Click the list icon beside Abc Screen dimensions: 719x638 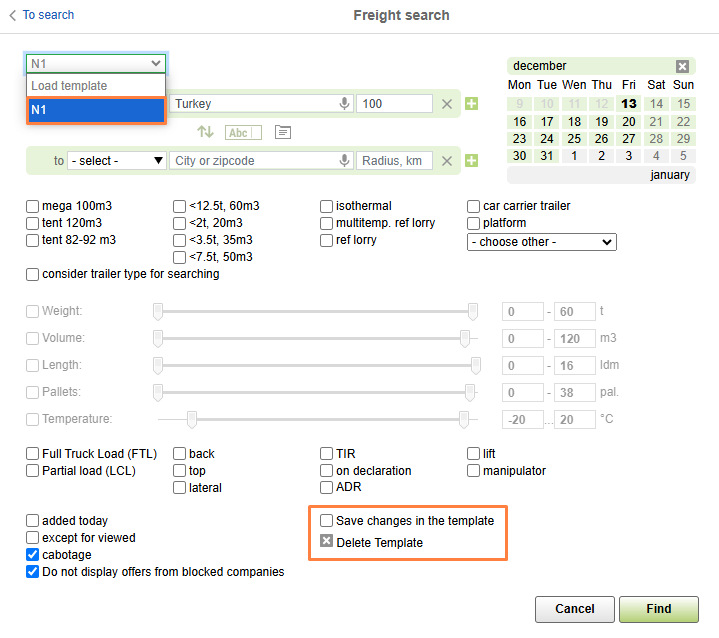283,132
